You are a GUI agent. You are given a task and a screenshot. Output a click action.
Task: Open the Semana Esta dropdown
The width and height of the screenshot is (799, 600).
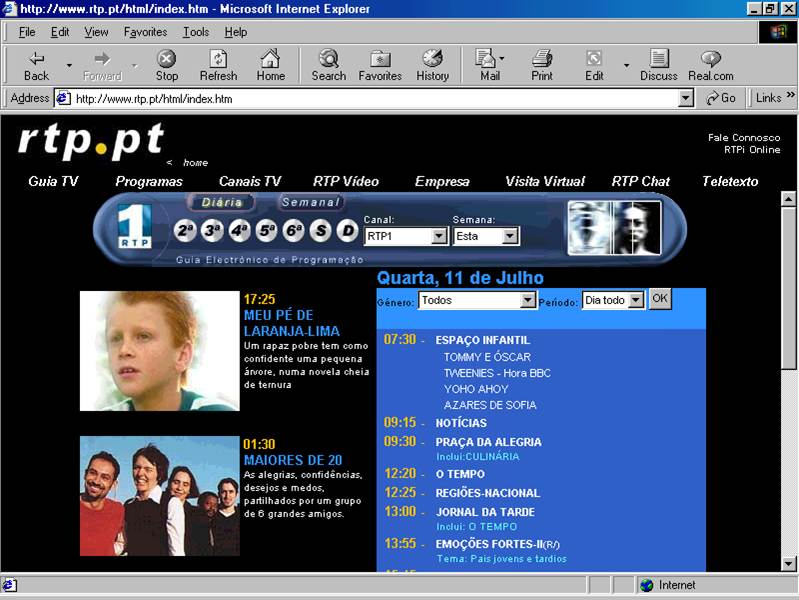point(510,236)
